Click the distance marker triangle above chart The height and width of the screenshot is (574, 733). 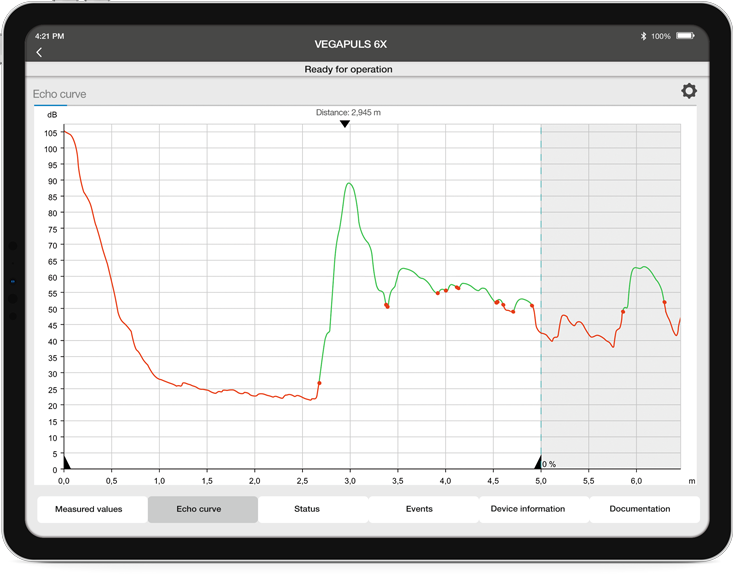point(345,124)
